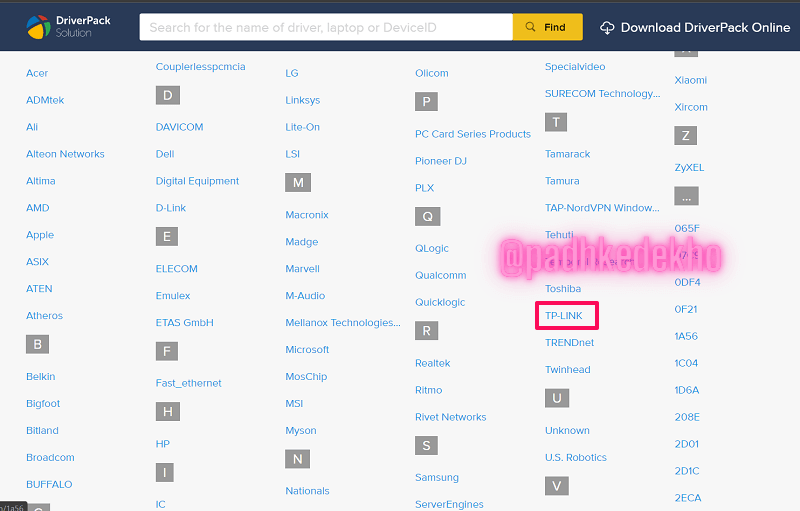Viewport: 800px width, 511px height.
Task: Open the Realtek drivers link
Action: (433, 363)
